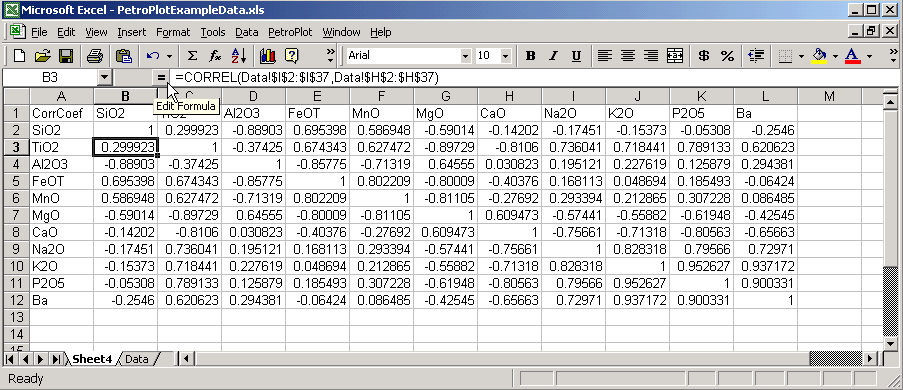The width and height of the screenshot is (903, 390).
Task: Select the column F header
Action: [381, 96]
